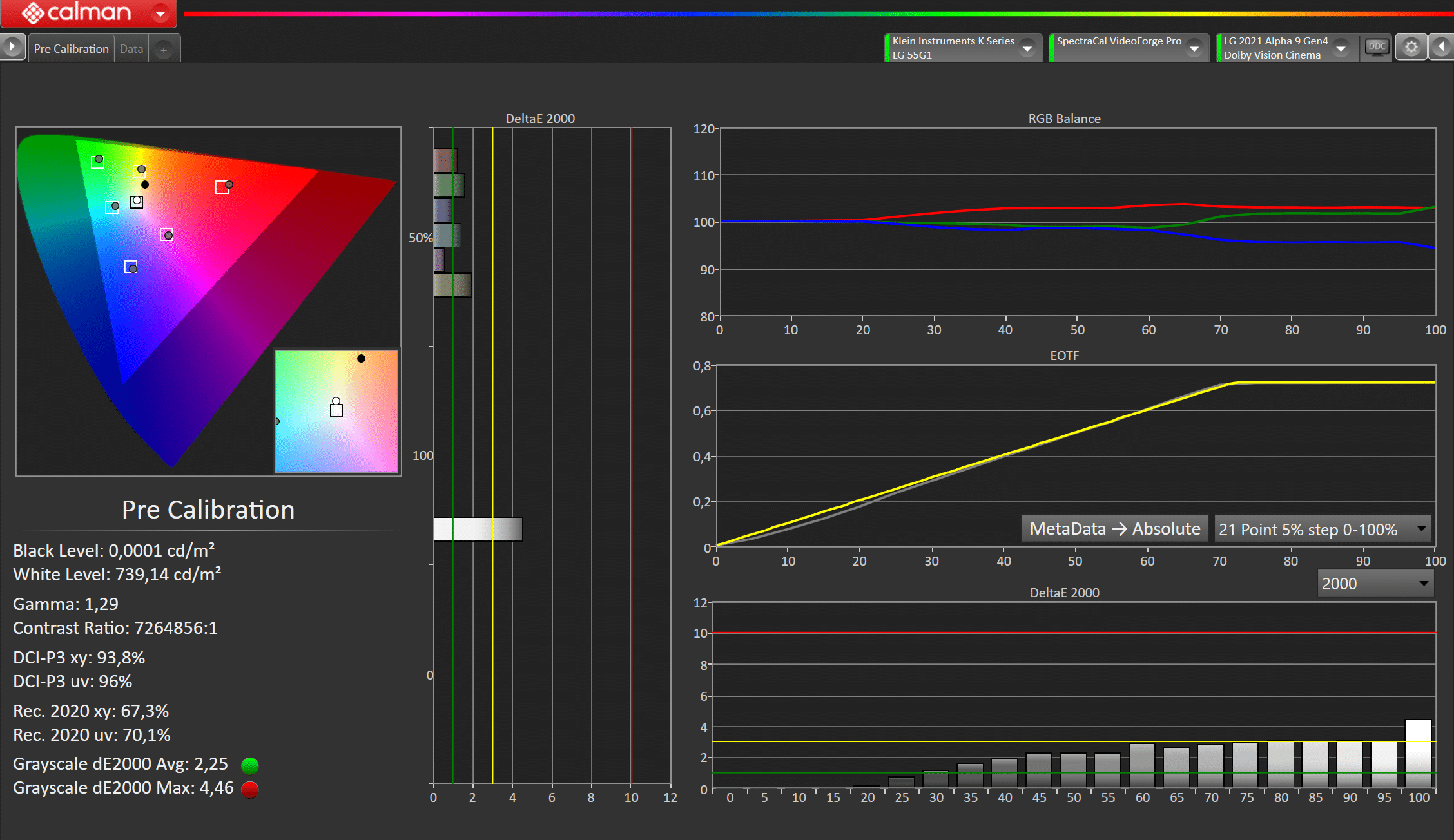Viewport: 1454px width, 840px height.
Task: Click the white point zoom inset in CIE chart
Action: point(336,411)
